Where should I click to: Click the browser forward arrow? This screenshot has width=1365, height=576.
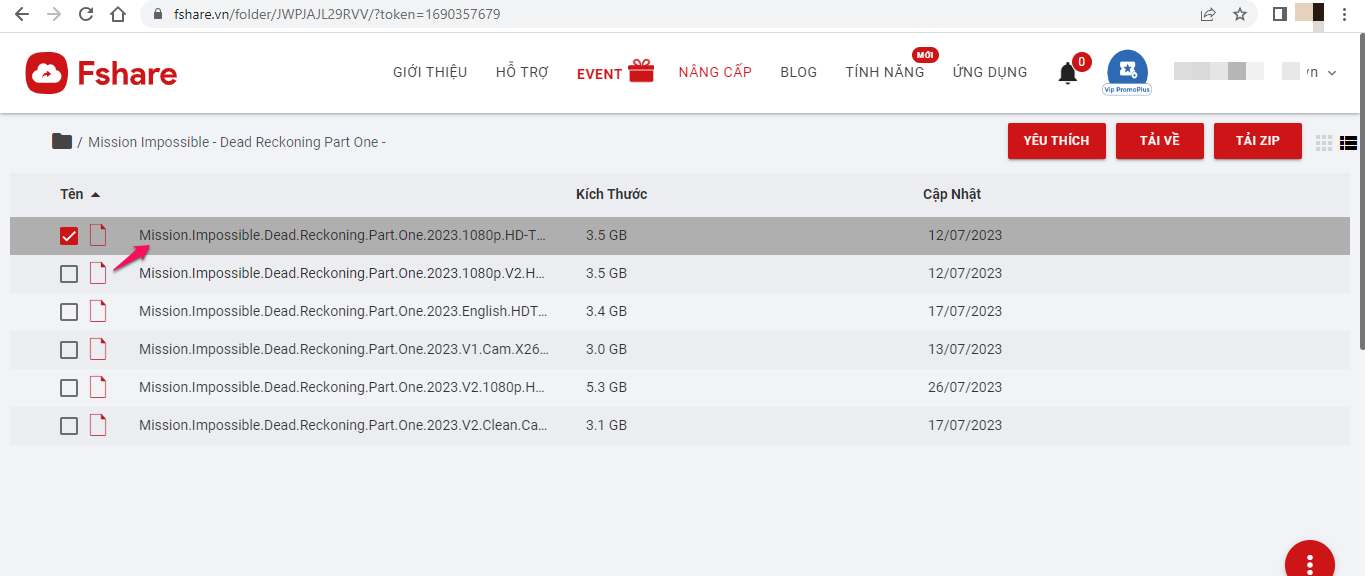(x=54, y=15)
